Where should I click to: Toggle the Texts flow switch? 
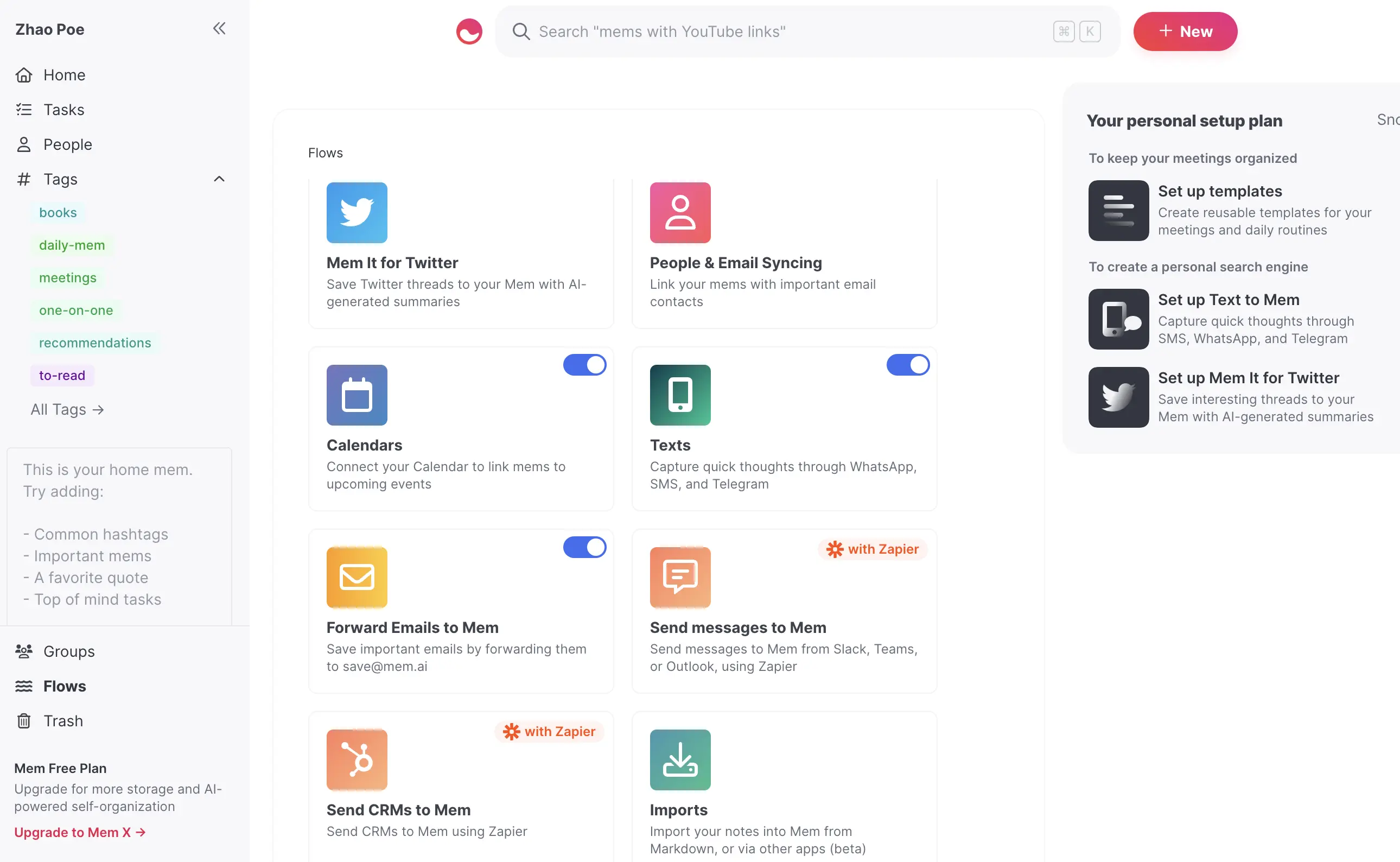(908, 365)
